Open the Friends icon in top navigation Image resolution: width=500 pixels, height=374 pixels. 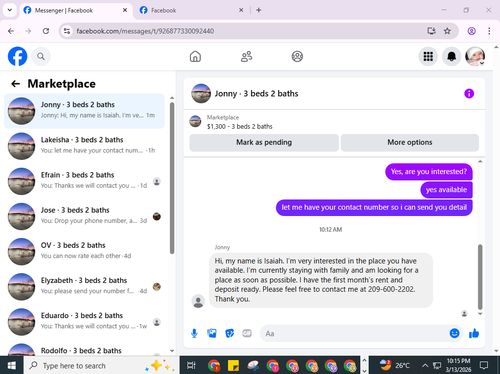click(246, 56)
